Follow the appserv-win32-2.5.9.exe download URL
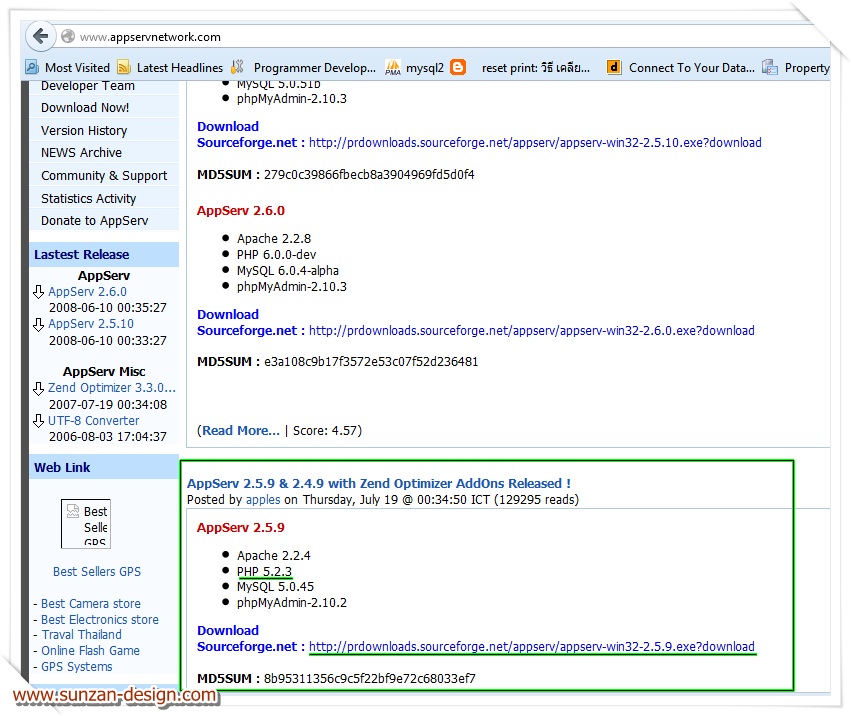851x716 pixels. 532,647
